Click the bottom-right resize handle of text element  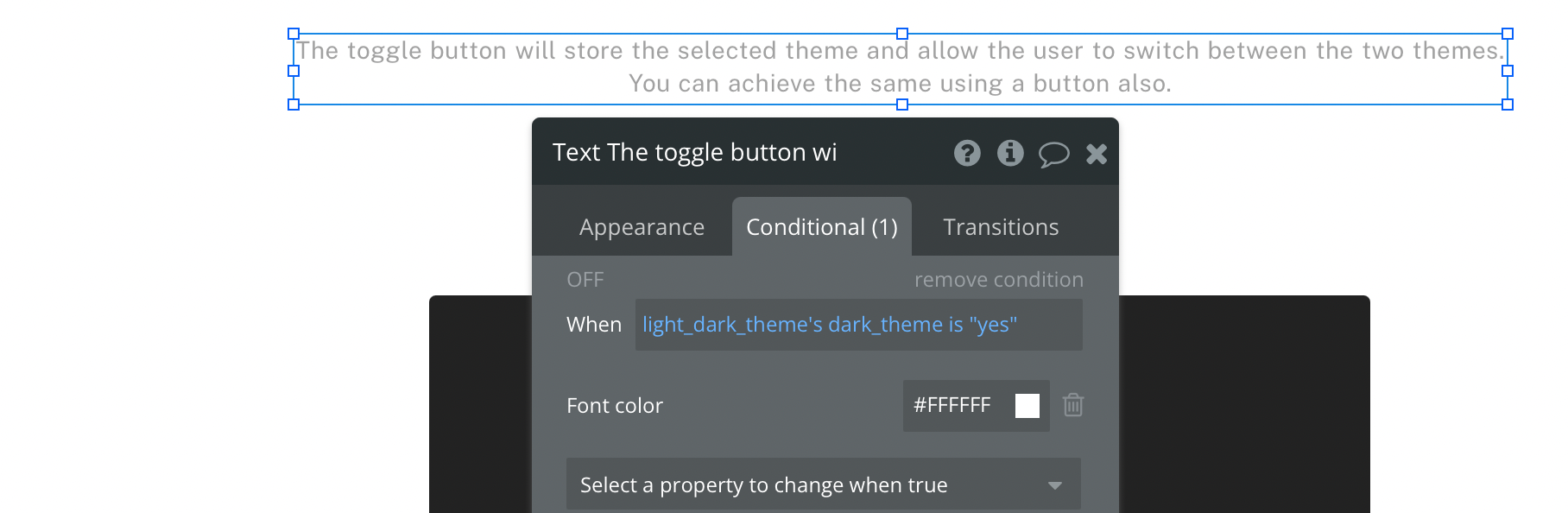coord(1508,104)
